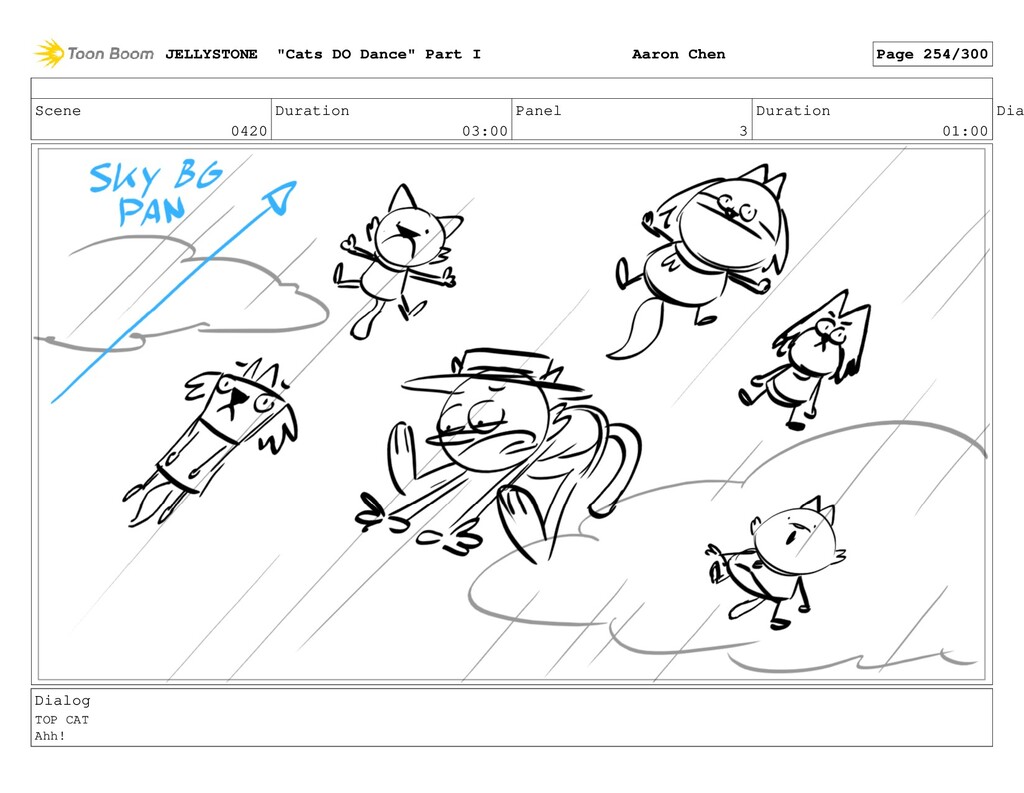Click the Toon Boom logo icon
This screenshot has height=793, width=1024.
point(49,54)
